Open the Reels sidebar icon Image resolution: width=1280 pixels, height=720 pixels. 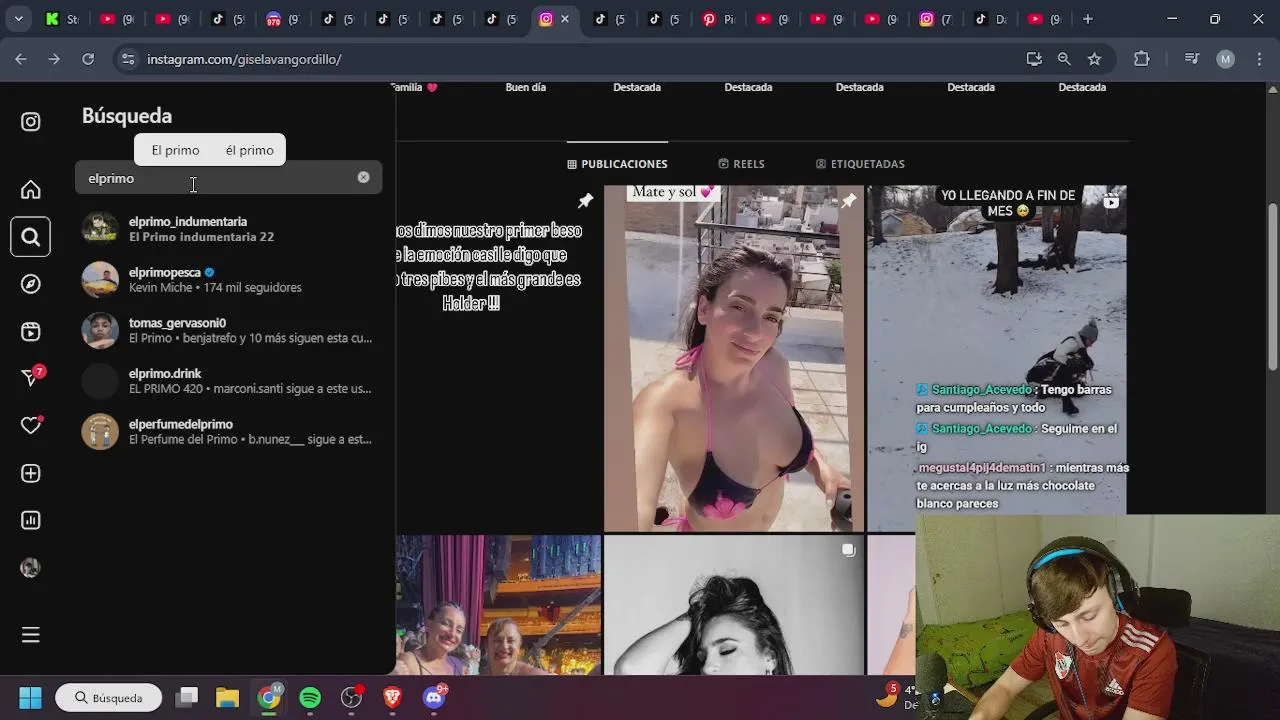click(x=31, y=331)
